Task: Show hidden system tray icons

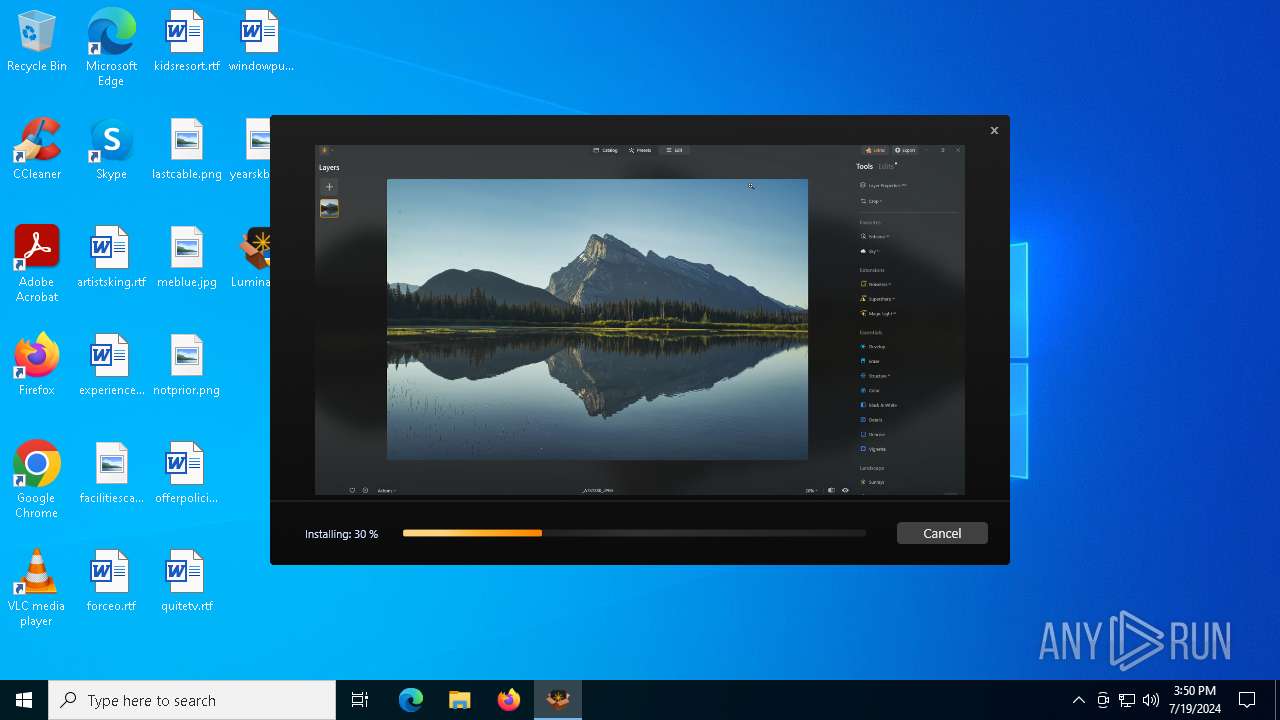Action: 1078,700
